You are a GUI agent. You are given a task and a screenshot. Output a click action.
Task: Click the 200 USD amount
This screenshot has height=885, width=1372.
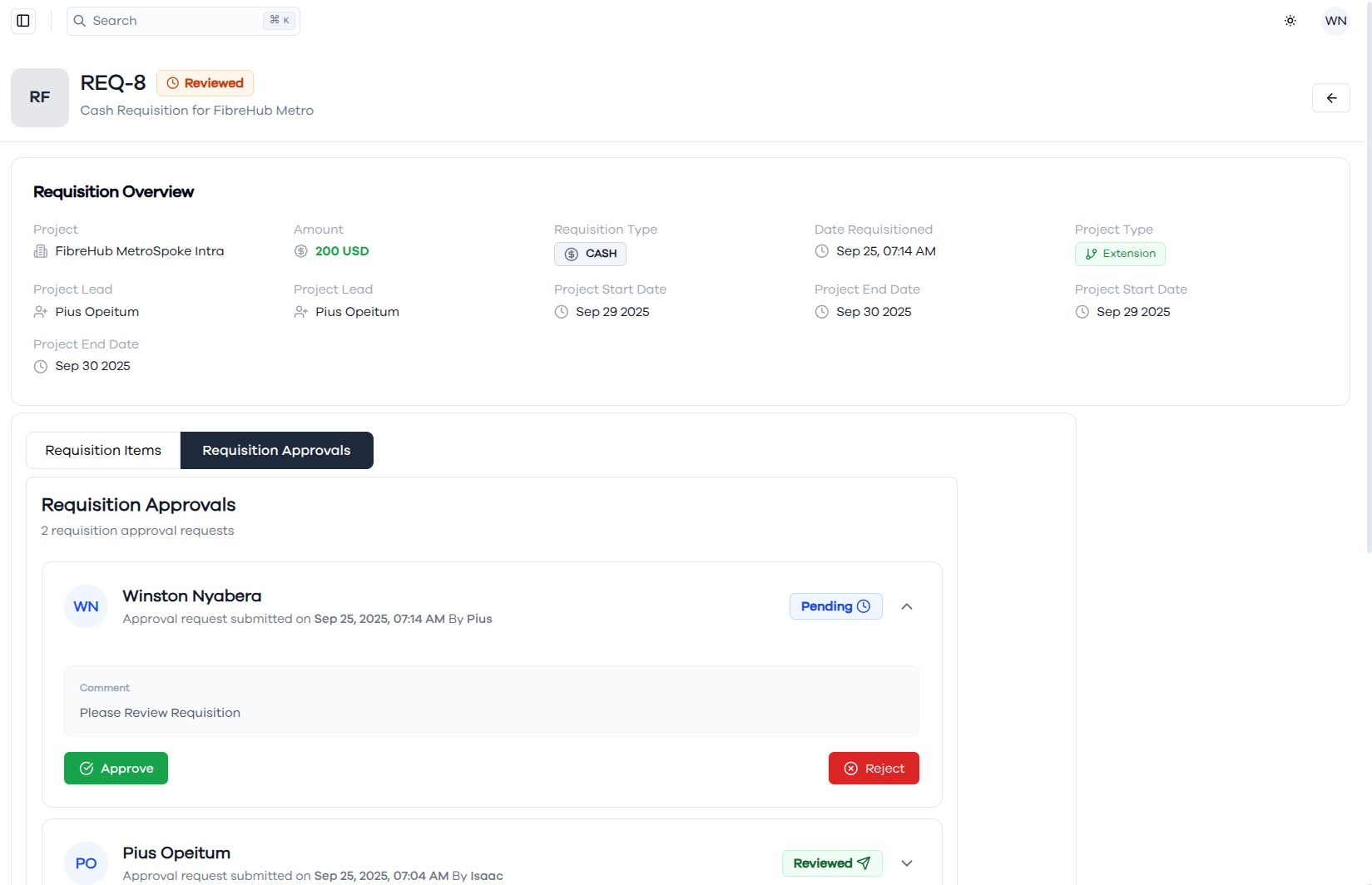click(342, 251)
